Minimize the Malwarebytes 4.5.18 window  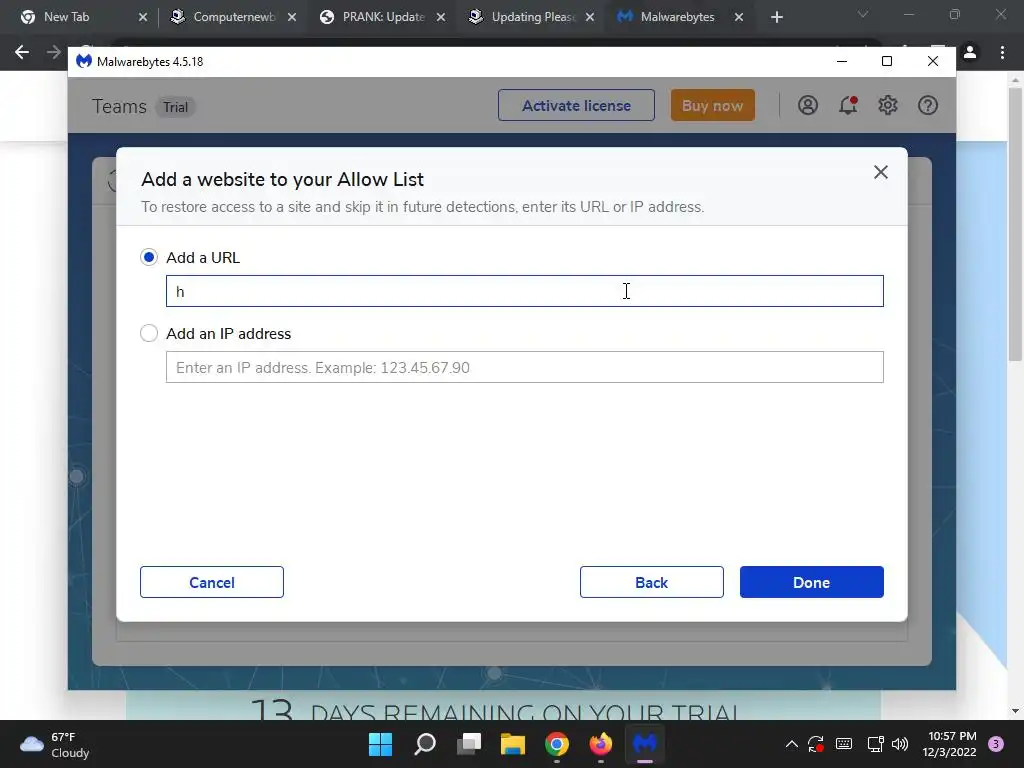click(842, 61)
